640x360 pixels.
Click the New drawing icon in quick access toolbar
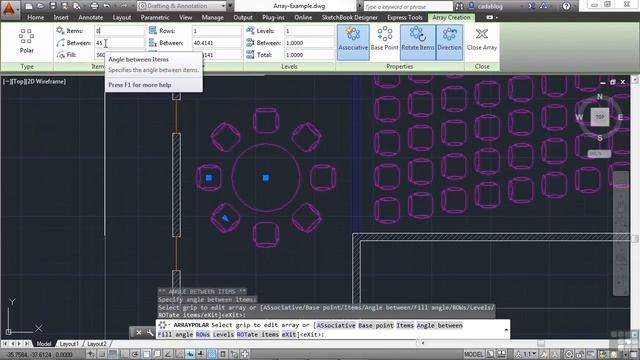(29, 6)
